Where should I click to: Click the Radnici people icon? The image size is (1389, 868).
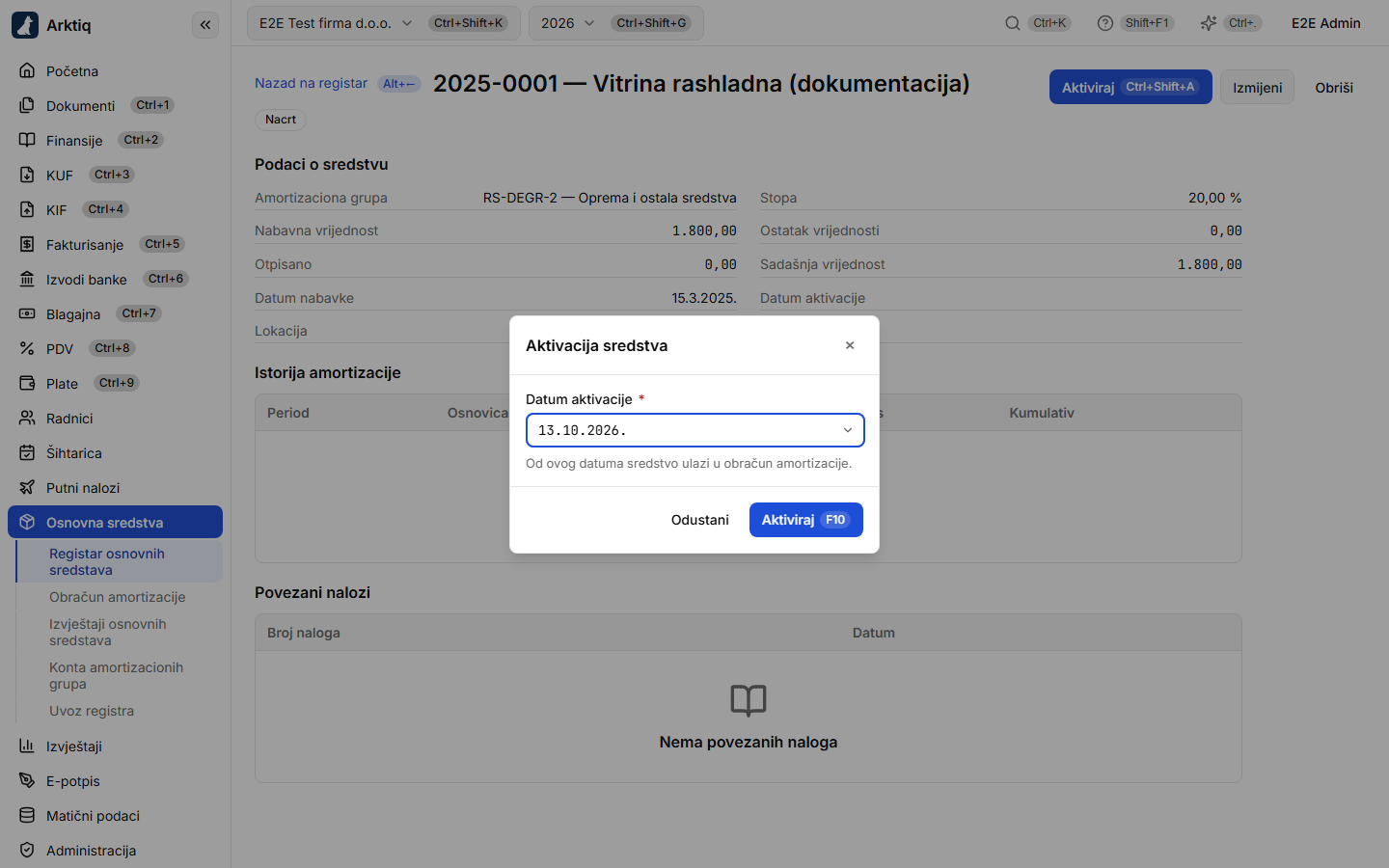(x=27, y=418)
